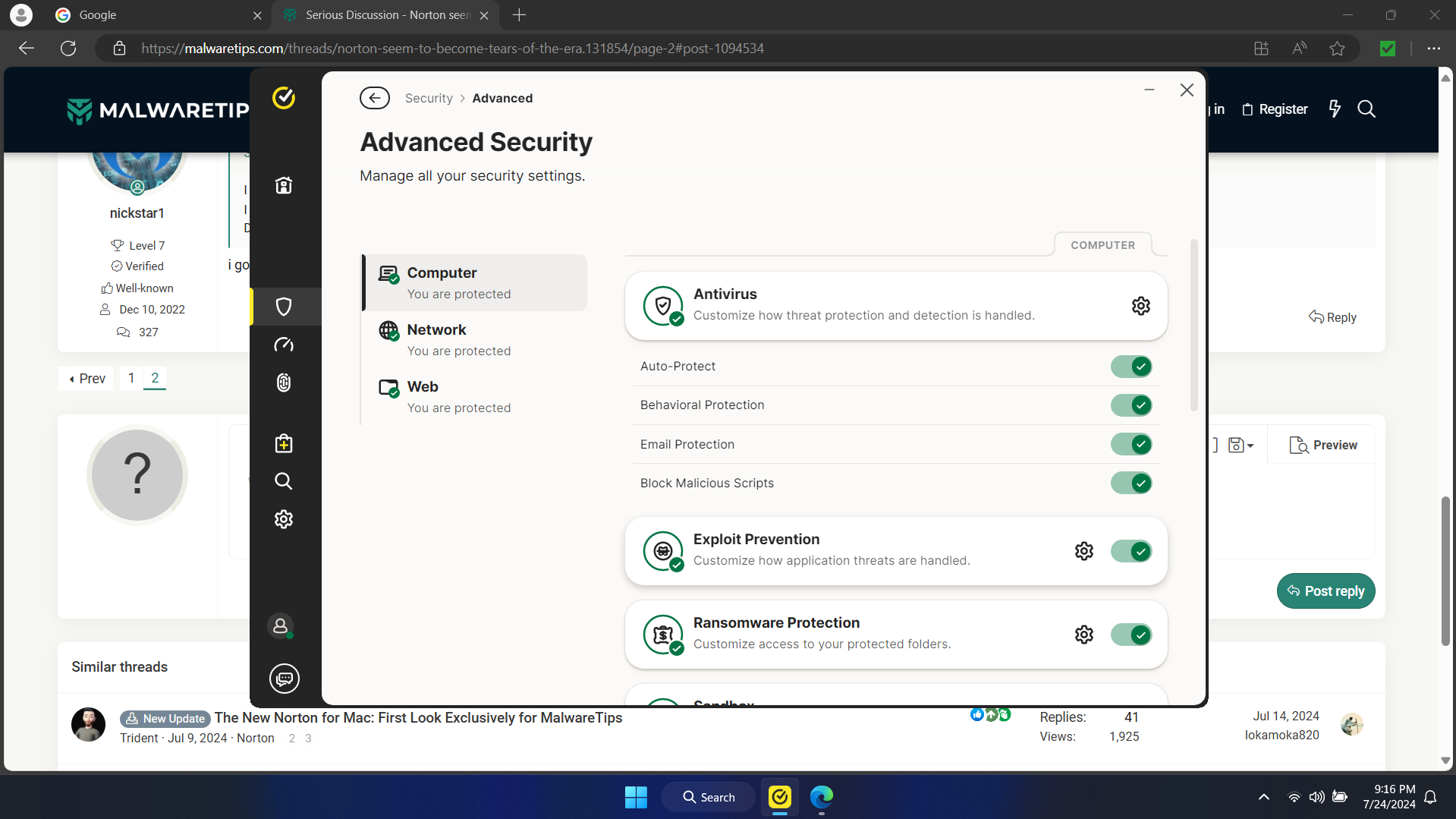Open The New Norton for Mac thread
The width and height of the screenshot is (1456, 819).
(x=418, y=717)
